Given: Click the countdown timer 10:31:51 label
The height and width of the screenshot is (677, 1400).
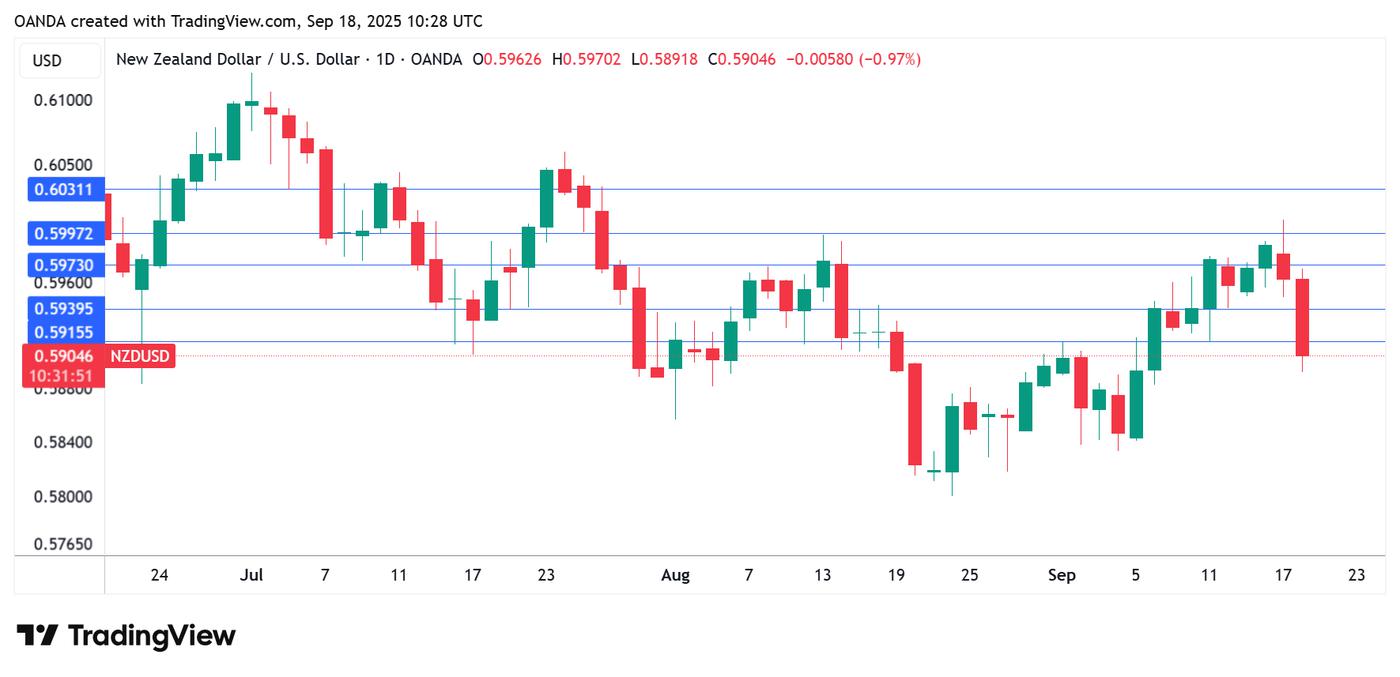Looking at the screenshot, I should coord(64,376).
